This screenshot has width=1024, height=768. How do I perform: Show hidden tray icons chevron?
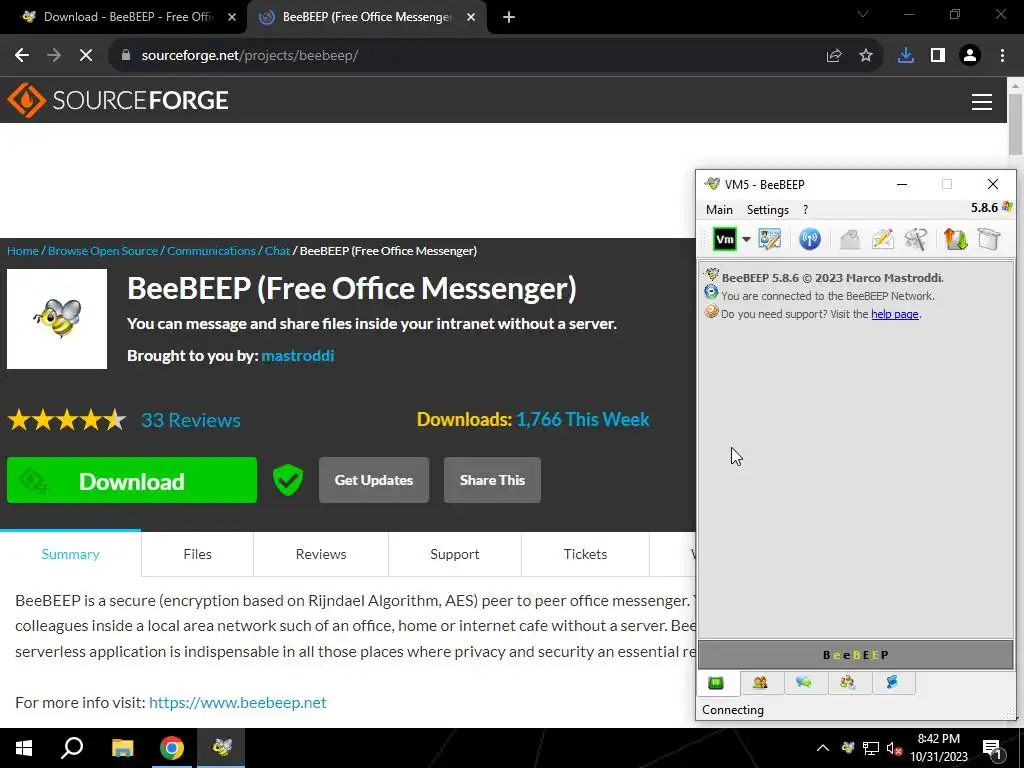[x=823, y=748]
